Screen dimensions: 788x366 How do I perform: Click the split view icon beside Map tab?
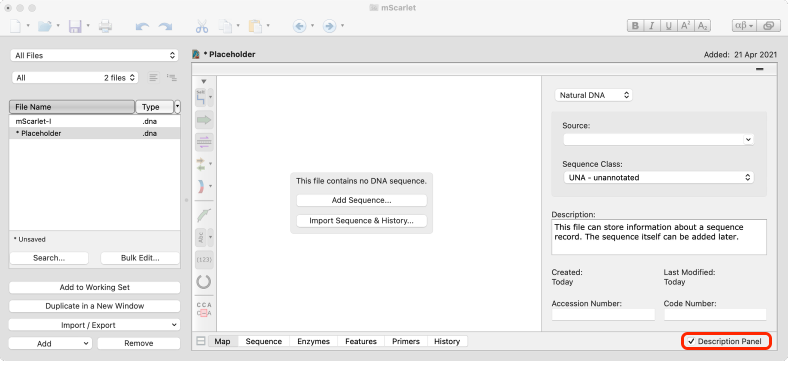click(x=201, y=341)
